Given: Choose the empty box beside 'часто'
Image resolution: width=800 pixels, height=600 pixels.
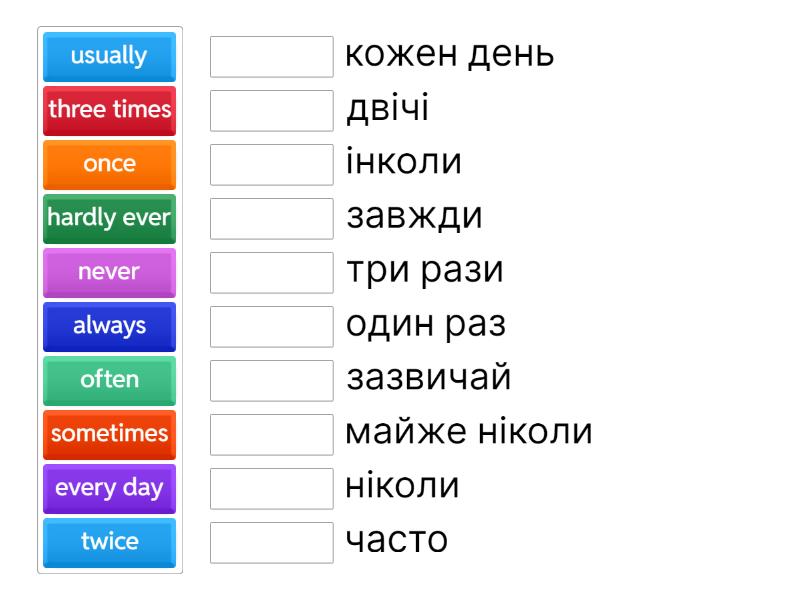Looking at the screenshot, I should pyautogui.click(x=271, y=543).
